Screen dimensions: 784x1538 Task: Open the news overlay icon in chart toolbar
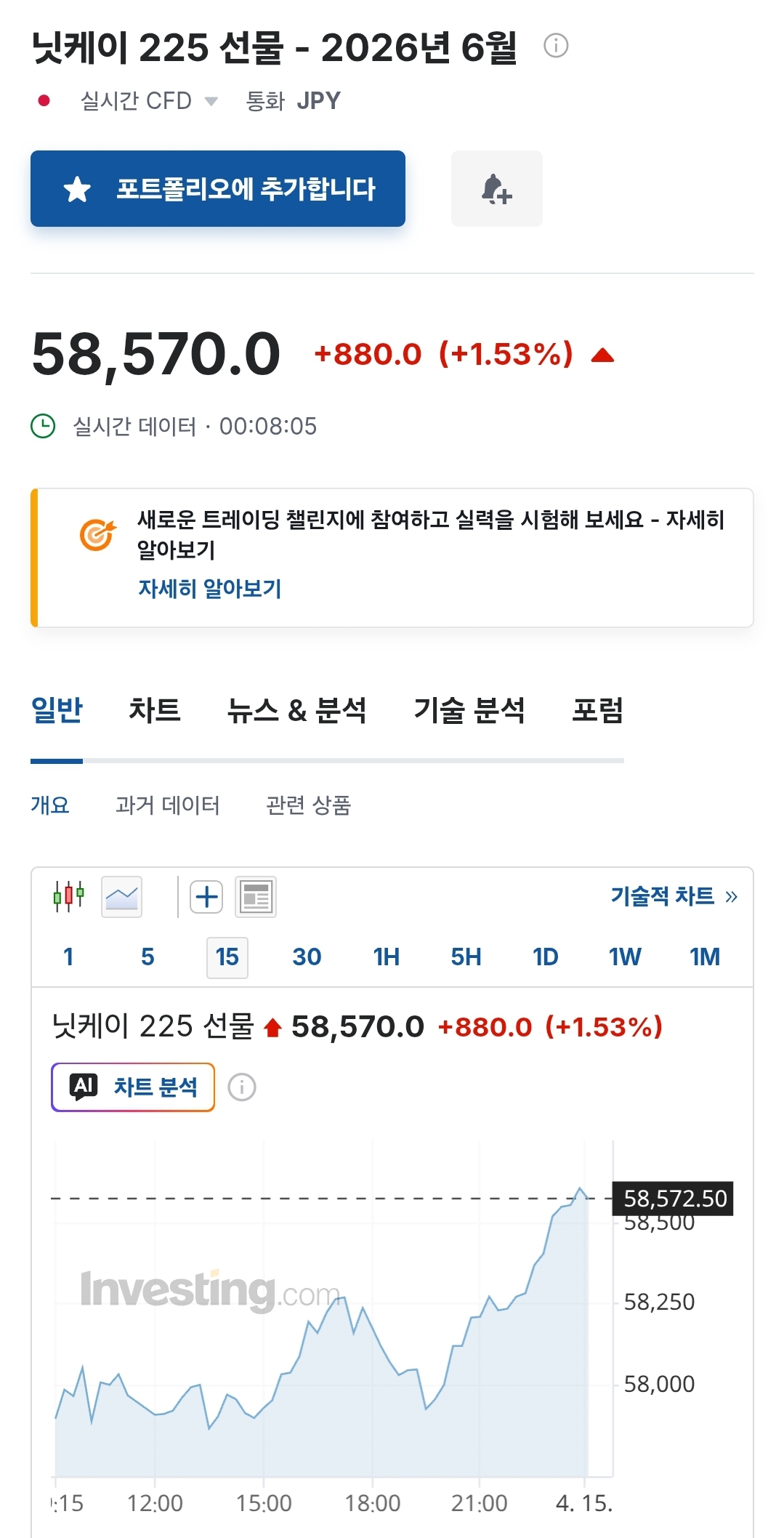click(256, 897)
